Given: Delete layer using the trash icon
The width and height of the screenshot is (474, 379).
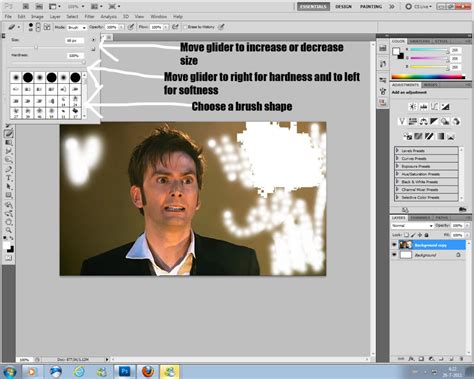Looking at the screenshot, I should [461, 359].
